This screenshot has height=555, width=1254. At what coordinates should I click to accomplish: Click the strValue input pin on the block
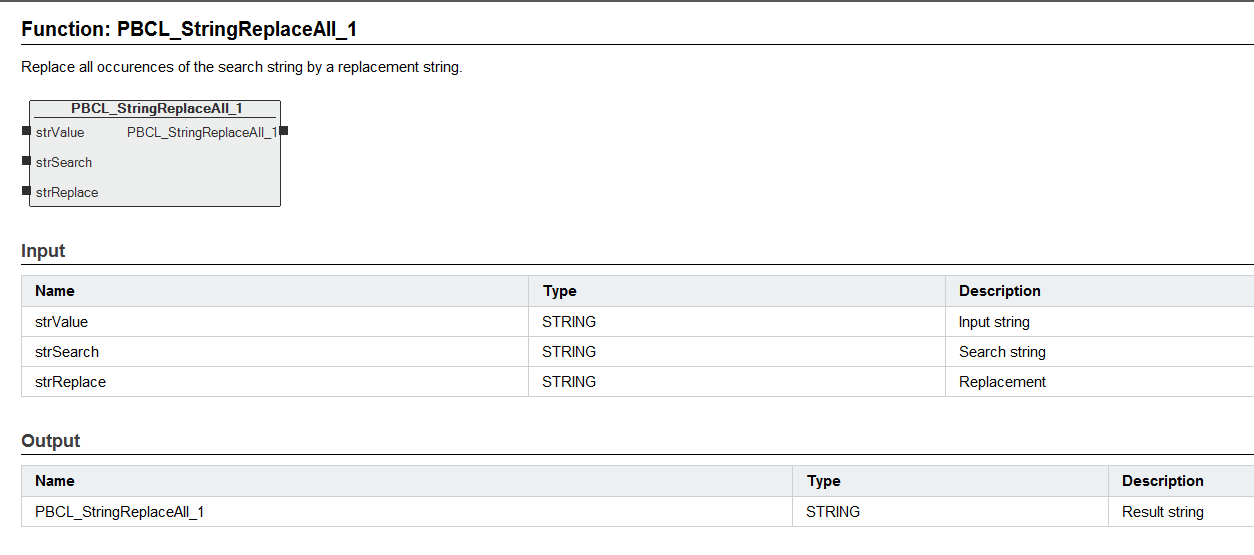tap(25, 132)
